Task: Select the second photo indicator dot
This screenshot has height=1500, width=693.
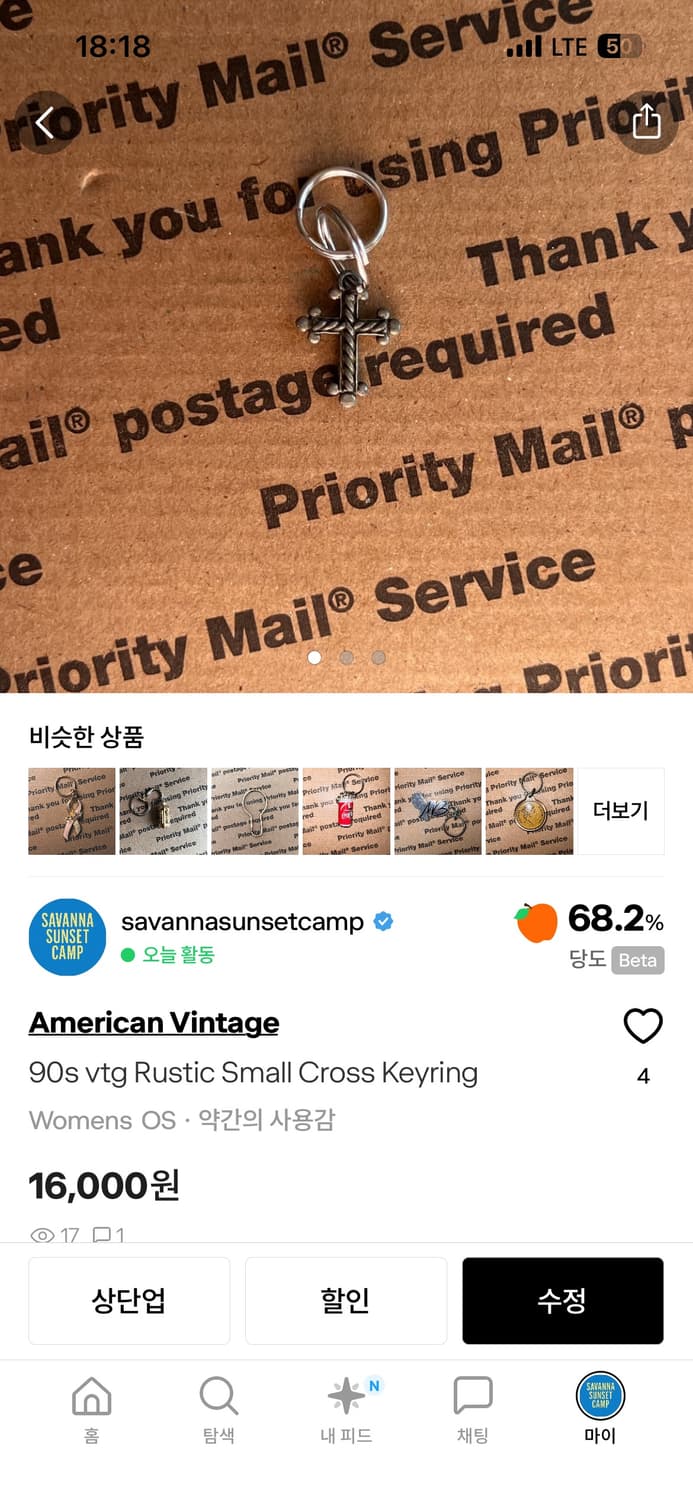Action: point(347,658)
